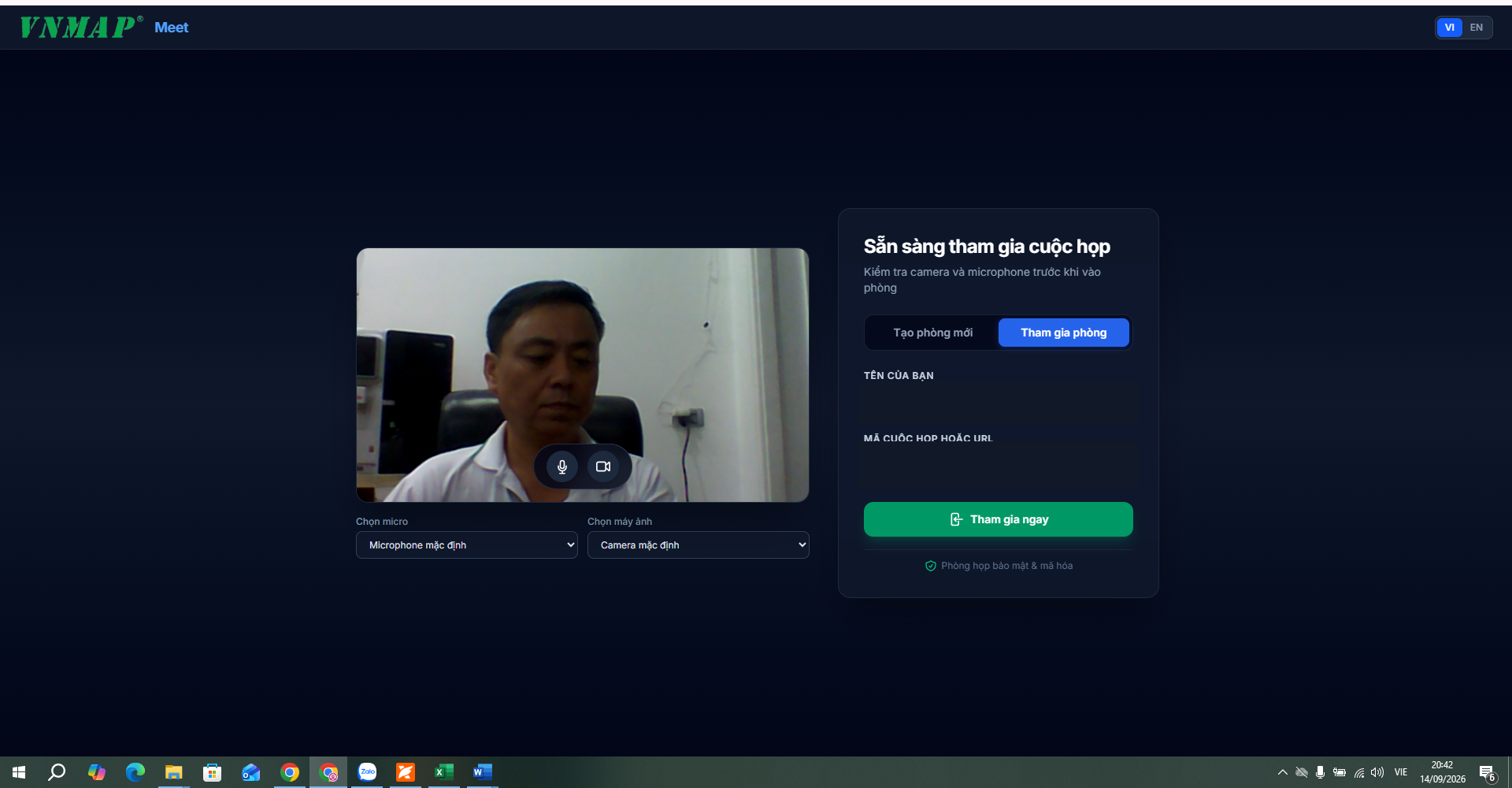Switch to the Tạo phòng mới tab

pos(932,333)
